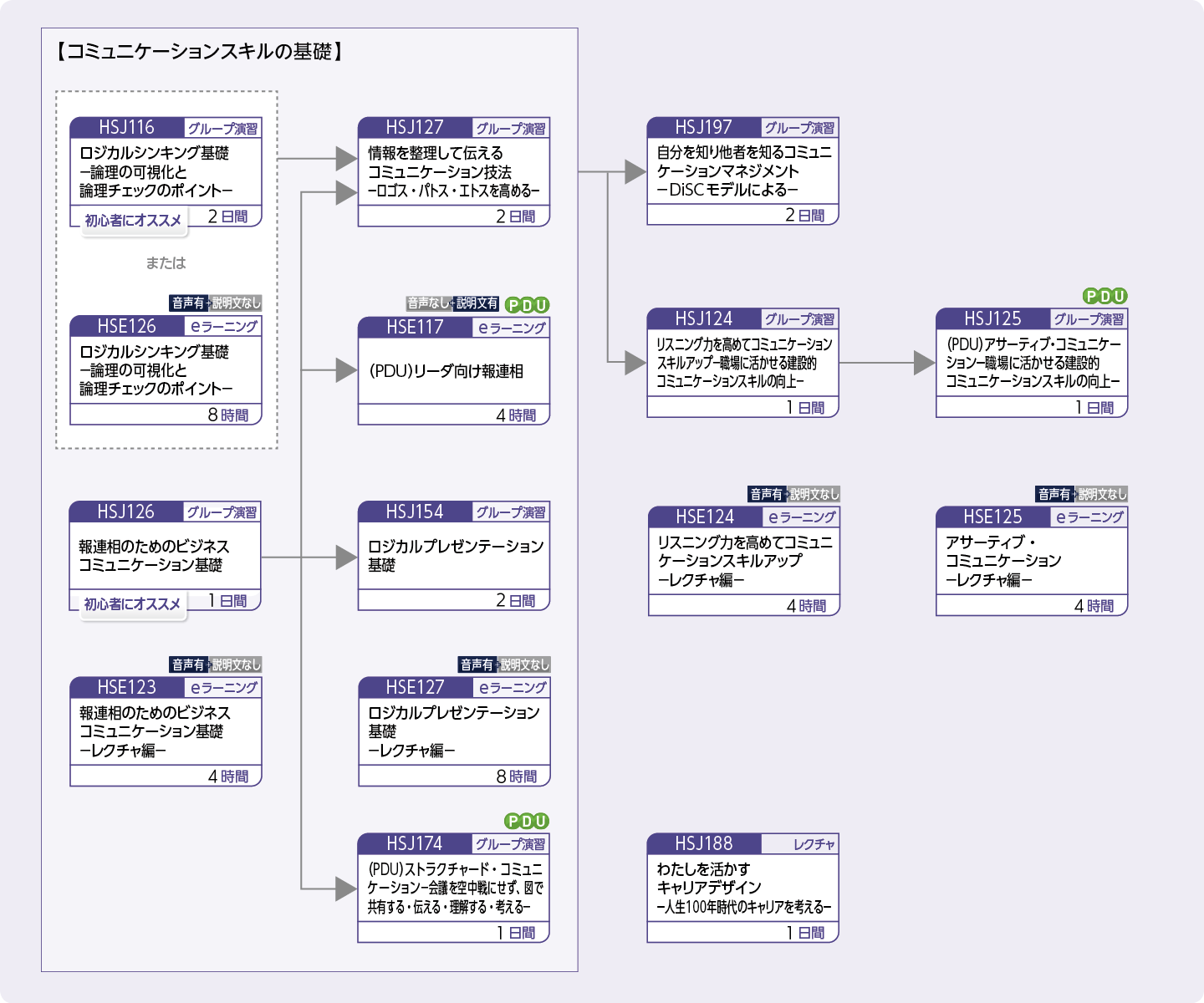Click the 1日間 duration on HSJ188
The height and width of the screenshot is (1003, 1204).
(x=805, y=932)
